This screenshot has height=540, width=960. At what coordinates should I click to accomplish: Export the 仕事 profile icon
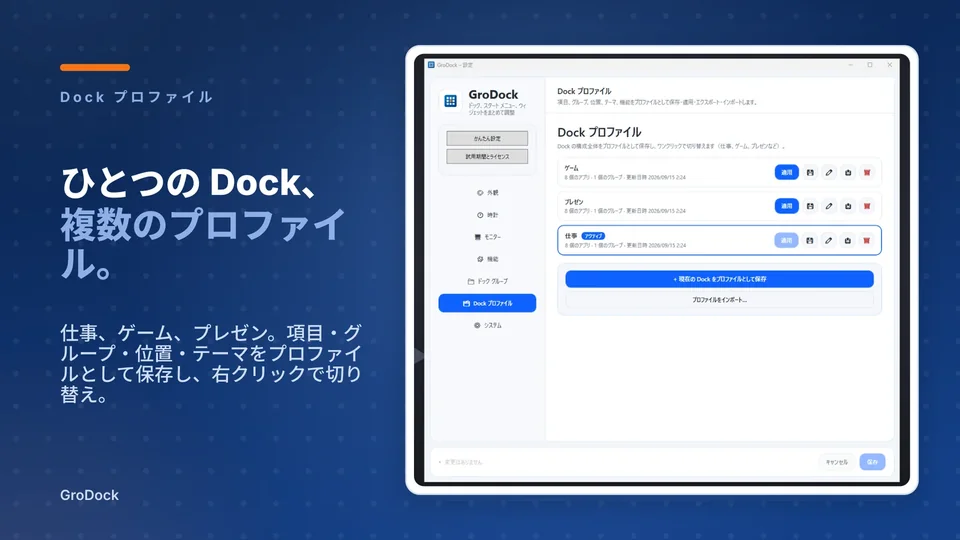847,241
